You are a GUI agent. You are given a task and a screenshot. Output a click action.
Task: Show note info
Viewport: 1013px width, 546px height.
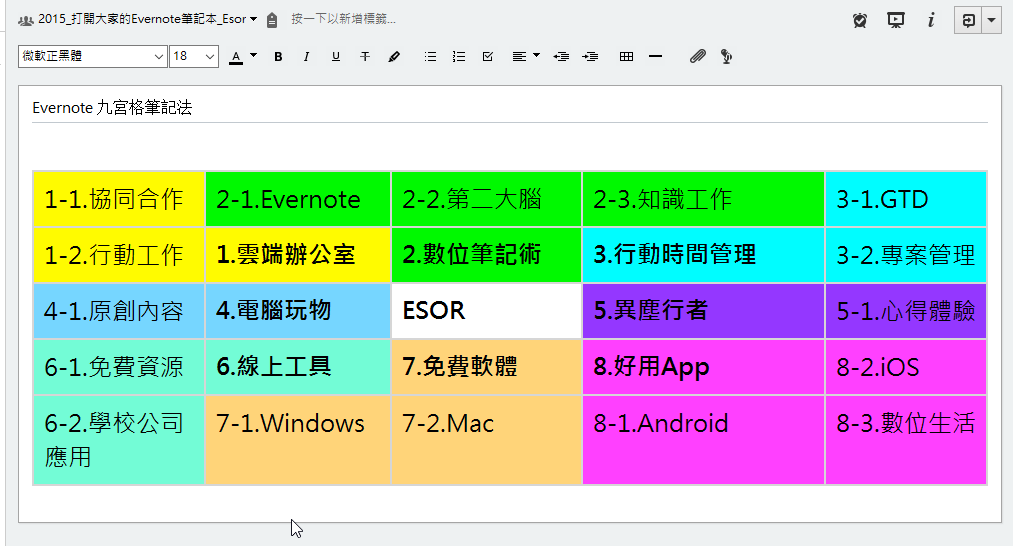(x=931, y=21)
